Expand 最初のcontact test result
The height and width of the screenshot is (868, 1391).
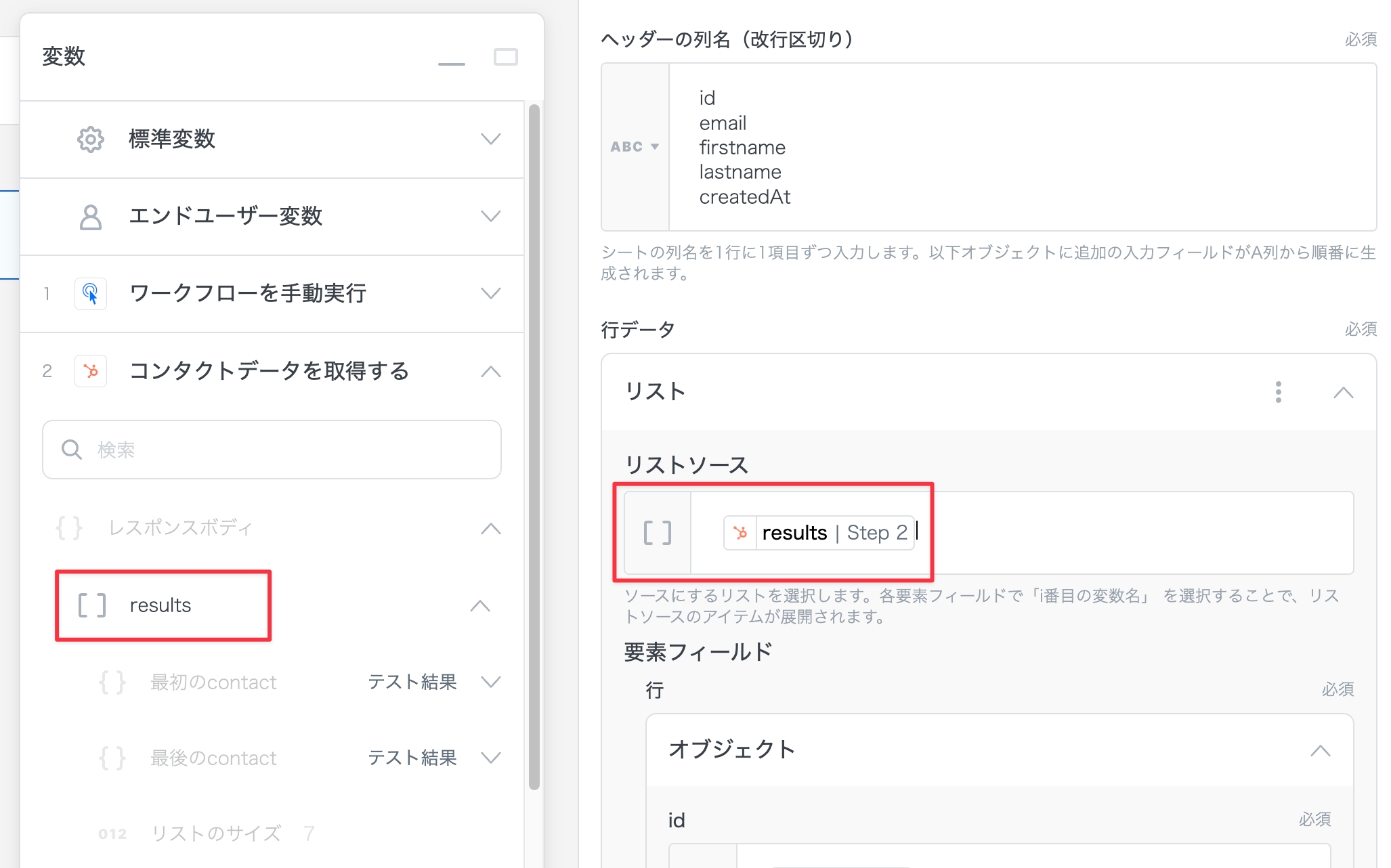pyautogui.click(x=490, y=682)
